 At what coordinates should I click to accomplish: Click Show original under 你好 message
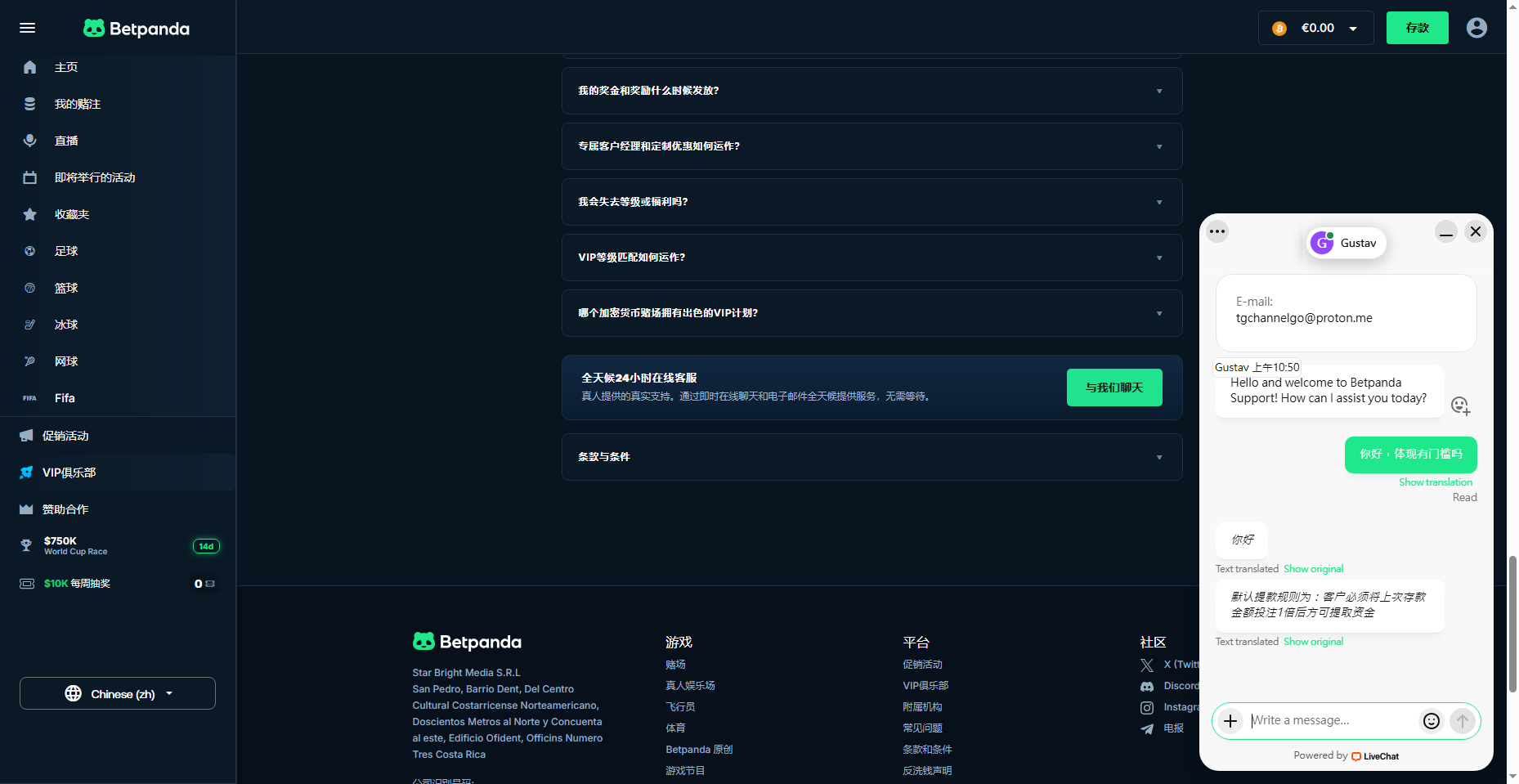(1313, 569)
